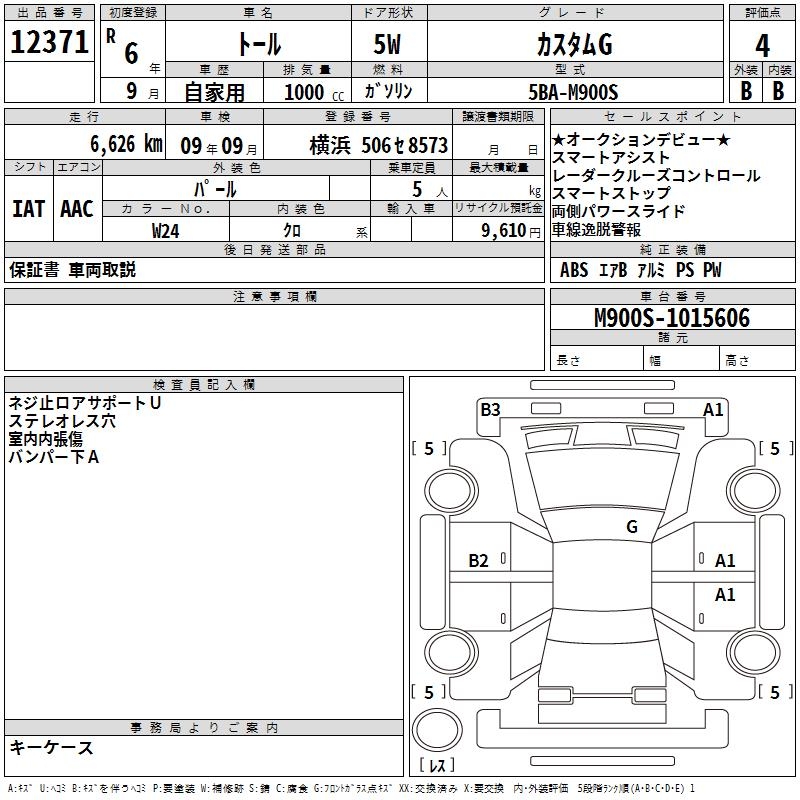Image resolution: width=800 pixels, height=800 pixels.
Task: Select the rear-right wheel circle on diagram
Action: [x=754, y=652]
